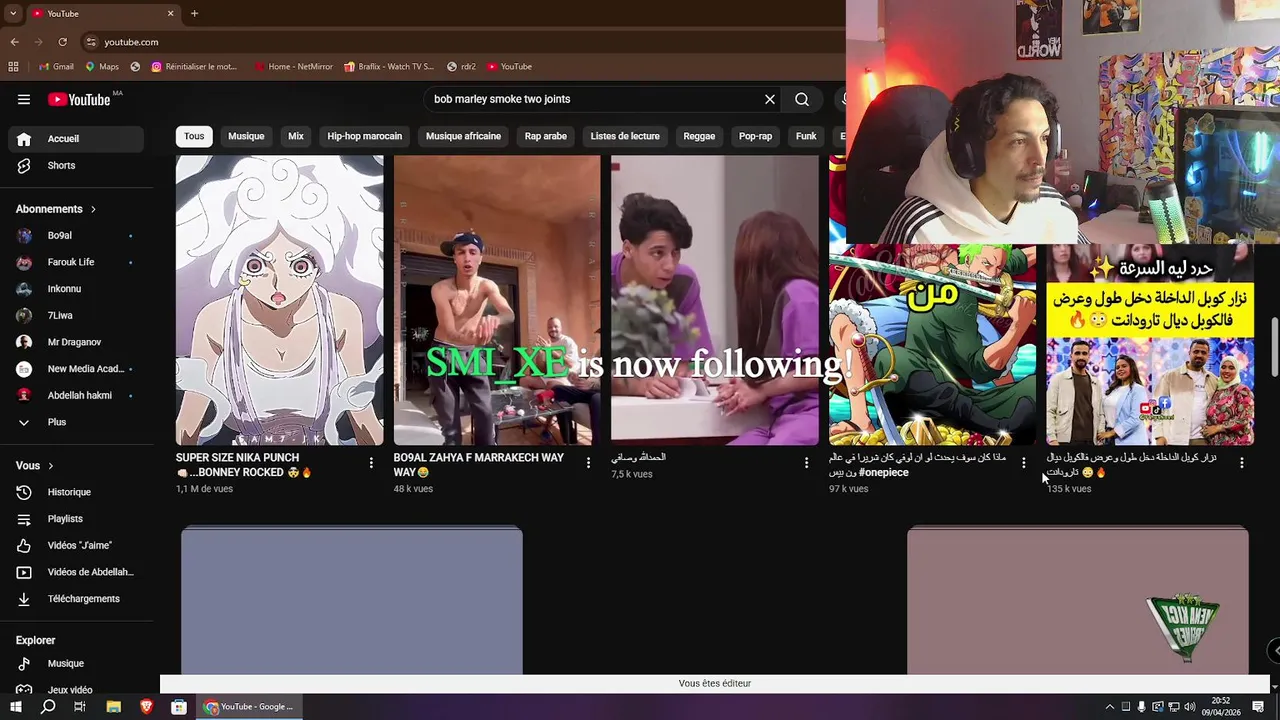Image resolution: width=1280 pixels, height=720 pixels.
Task: Reload the page with the refresh button
Action: [x=62, y=42]
